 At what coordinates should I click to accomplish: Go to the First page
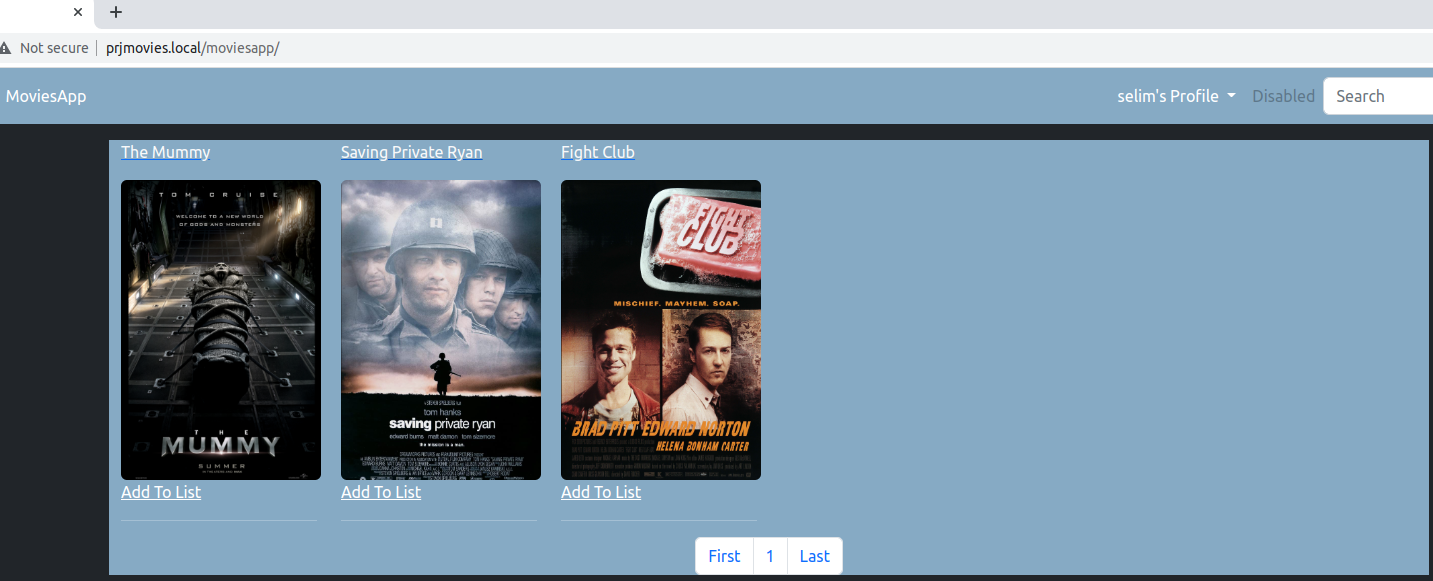[724, 556]
